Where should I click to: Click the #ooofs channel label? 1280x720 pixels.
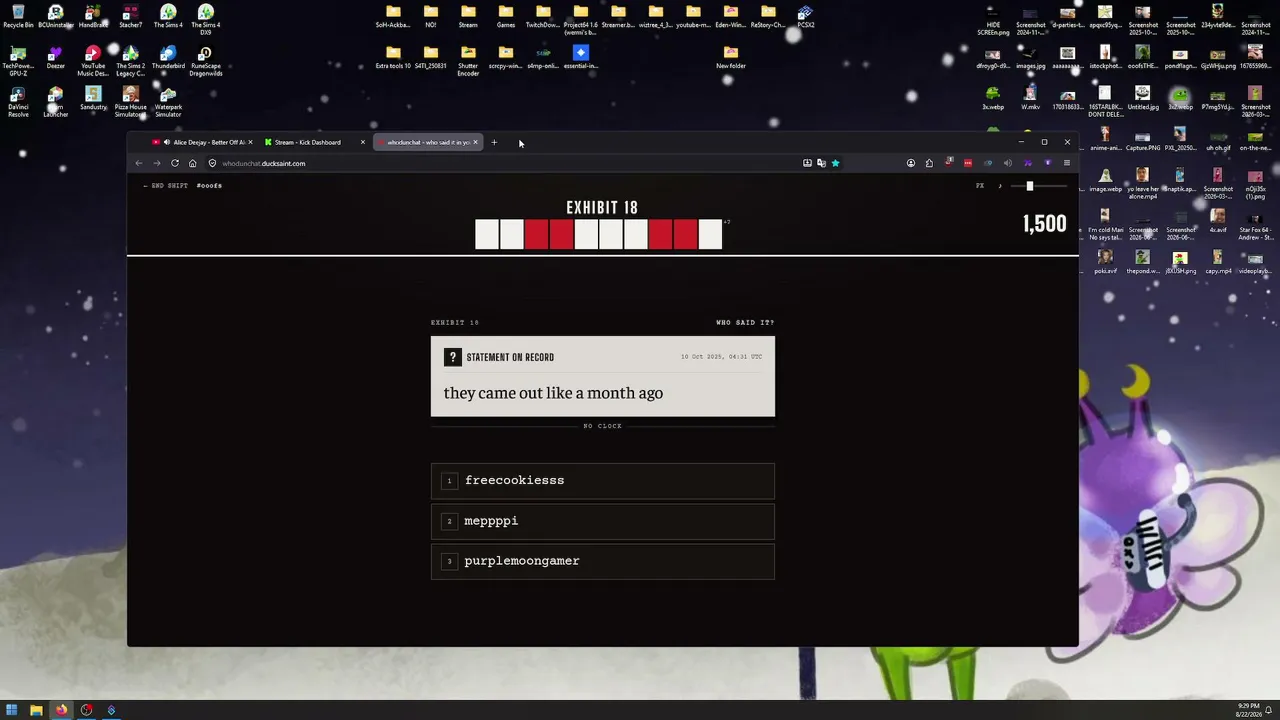click(x=209, y=186)
